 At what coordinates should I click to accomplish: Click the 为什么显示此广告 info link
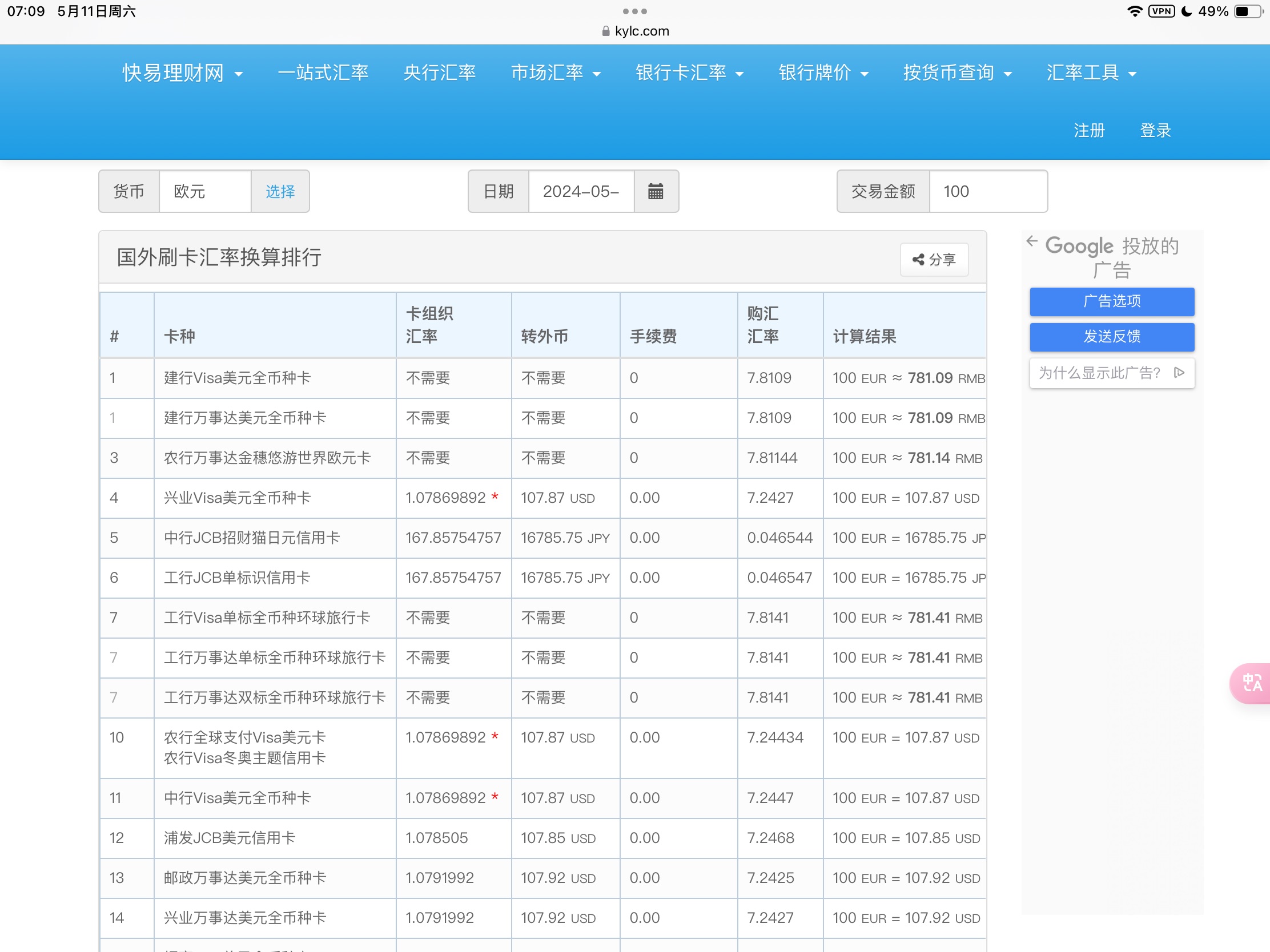pos(1112,373)
